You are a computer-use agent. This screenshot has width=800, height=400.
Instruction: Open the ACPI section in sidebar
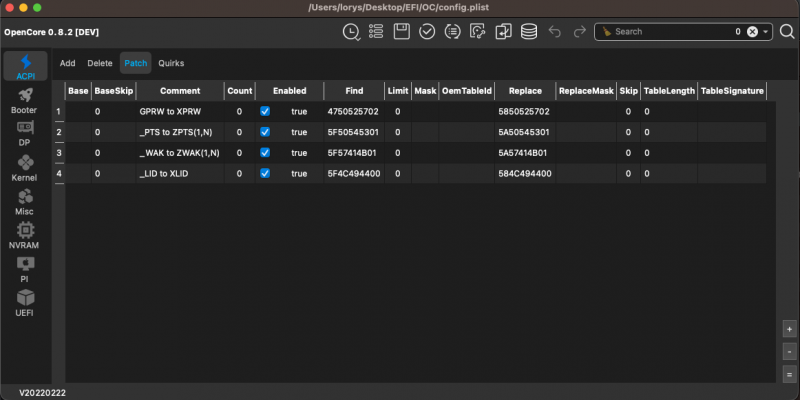[x=26, y=66]
